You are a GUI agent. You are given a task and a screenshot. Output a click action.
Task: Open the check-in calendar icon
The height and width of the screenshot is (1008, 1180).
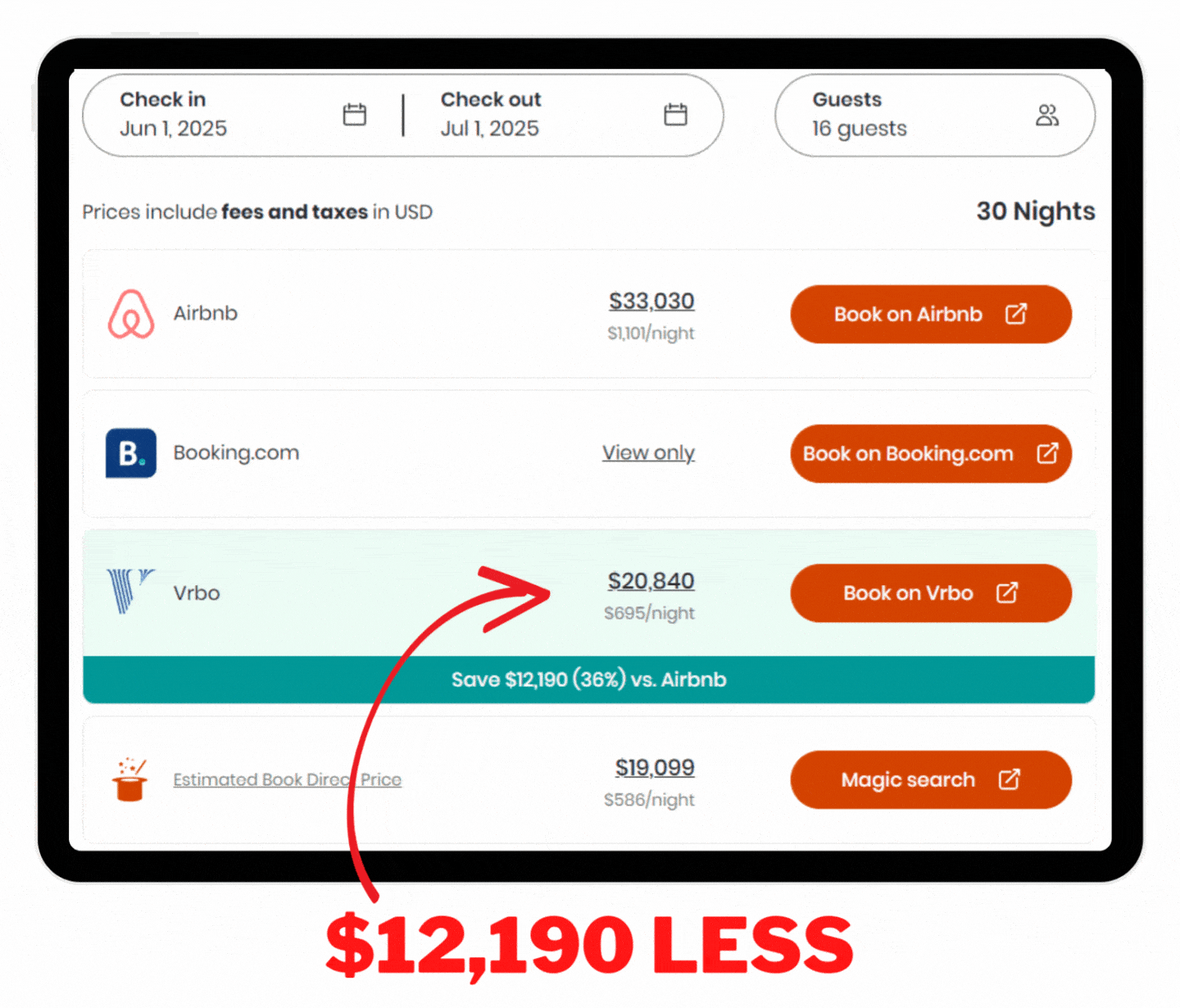355,114
